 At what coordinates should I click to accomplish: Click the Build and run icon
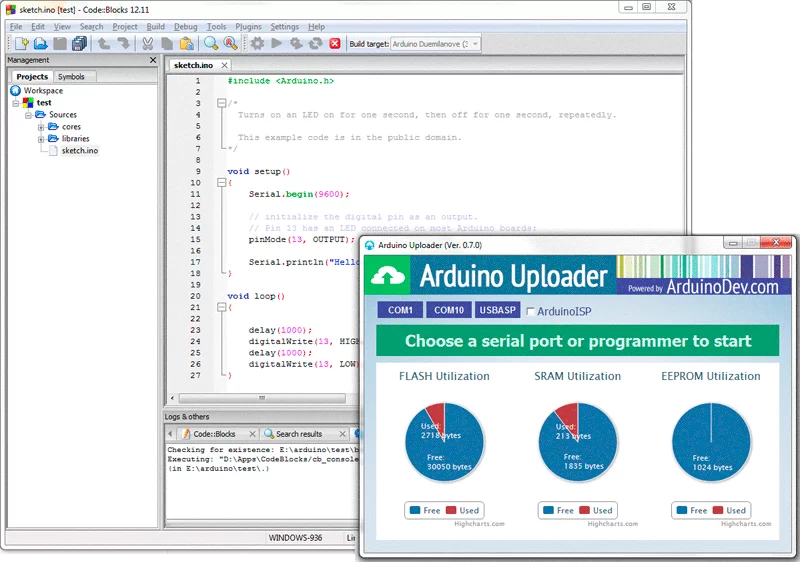tap(296, 44)
